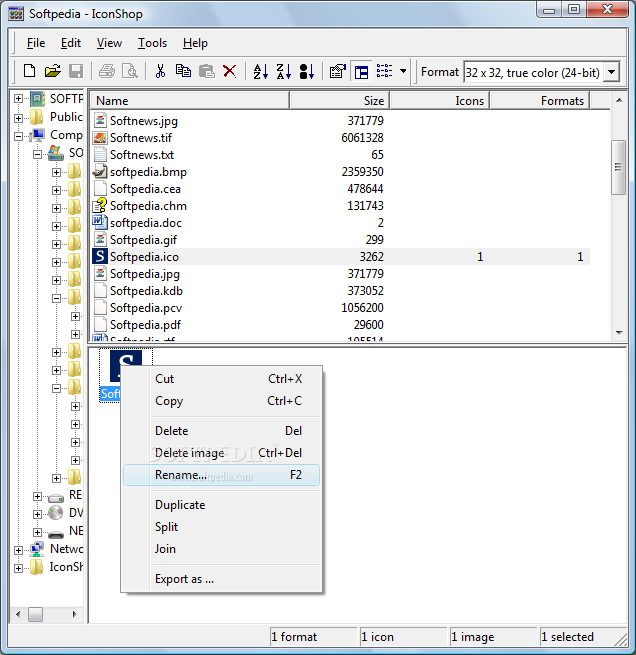This screenshot has height=655, width=636.
Task: Choose Join from the context menu
Action: point(221,549)
